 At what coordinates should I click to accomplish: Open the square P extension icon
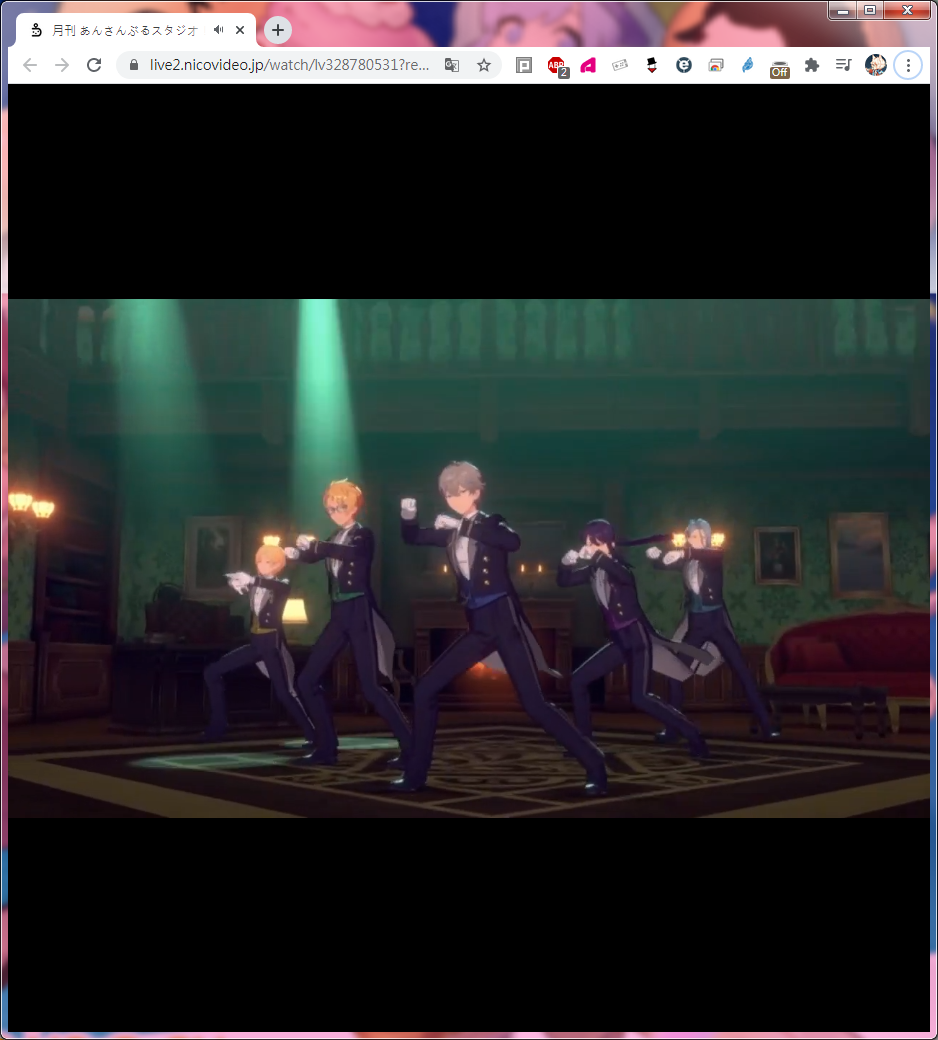(524, 65)
